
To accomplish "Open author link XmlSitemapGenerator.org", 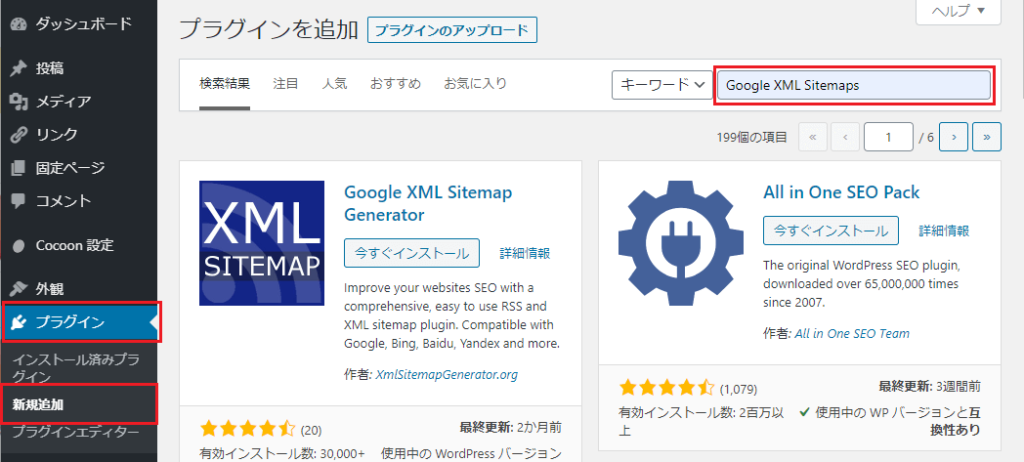I will point(447,375).
